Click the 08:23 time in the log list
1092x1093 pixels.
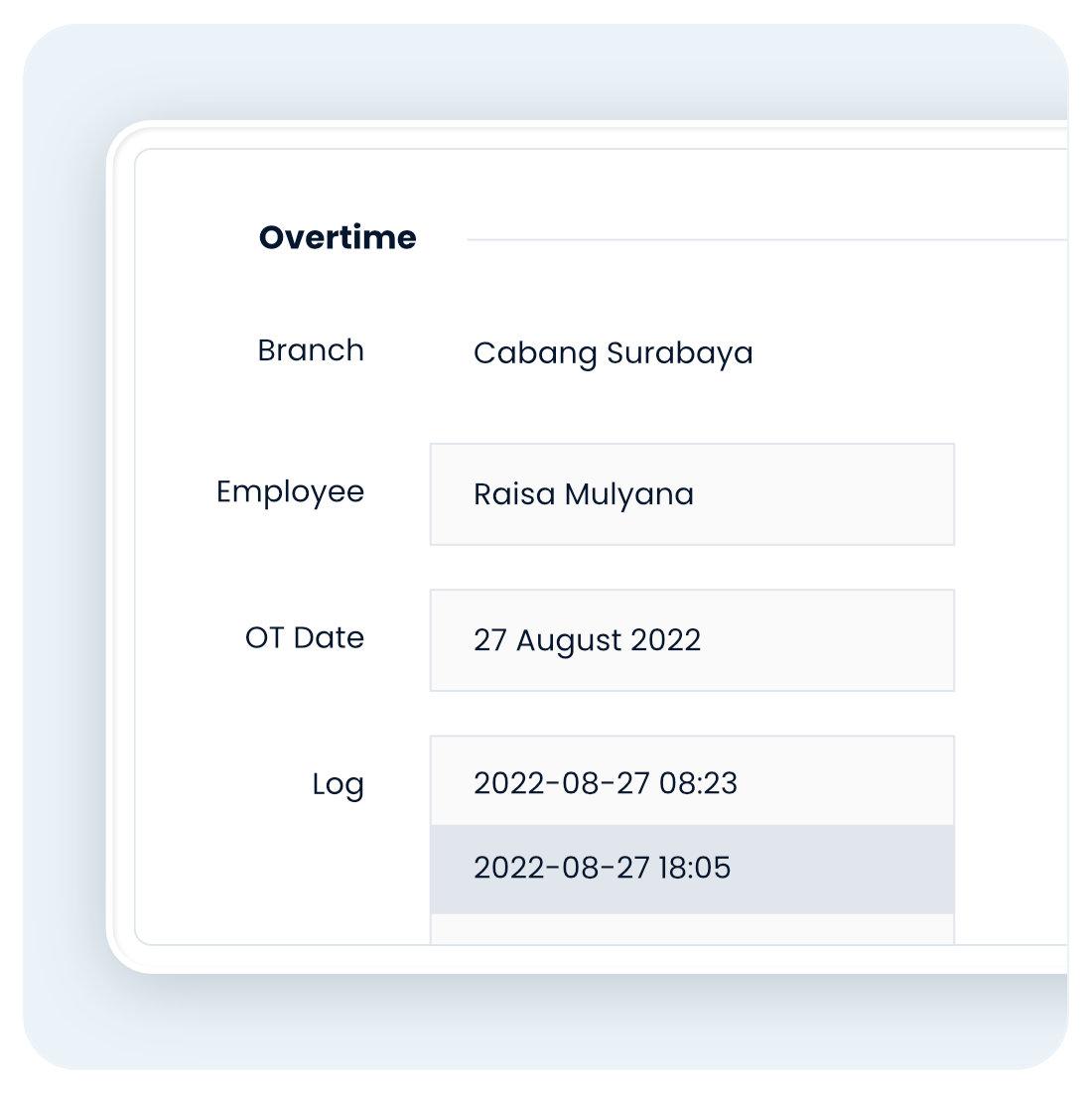click(698, 783)
